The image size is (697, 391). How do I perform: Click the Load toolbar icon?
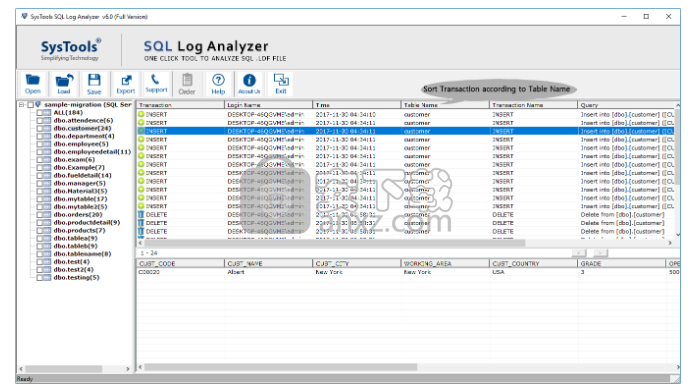[x=64, y=84]
